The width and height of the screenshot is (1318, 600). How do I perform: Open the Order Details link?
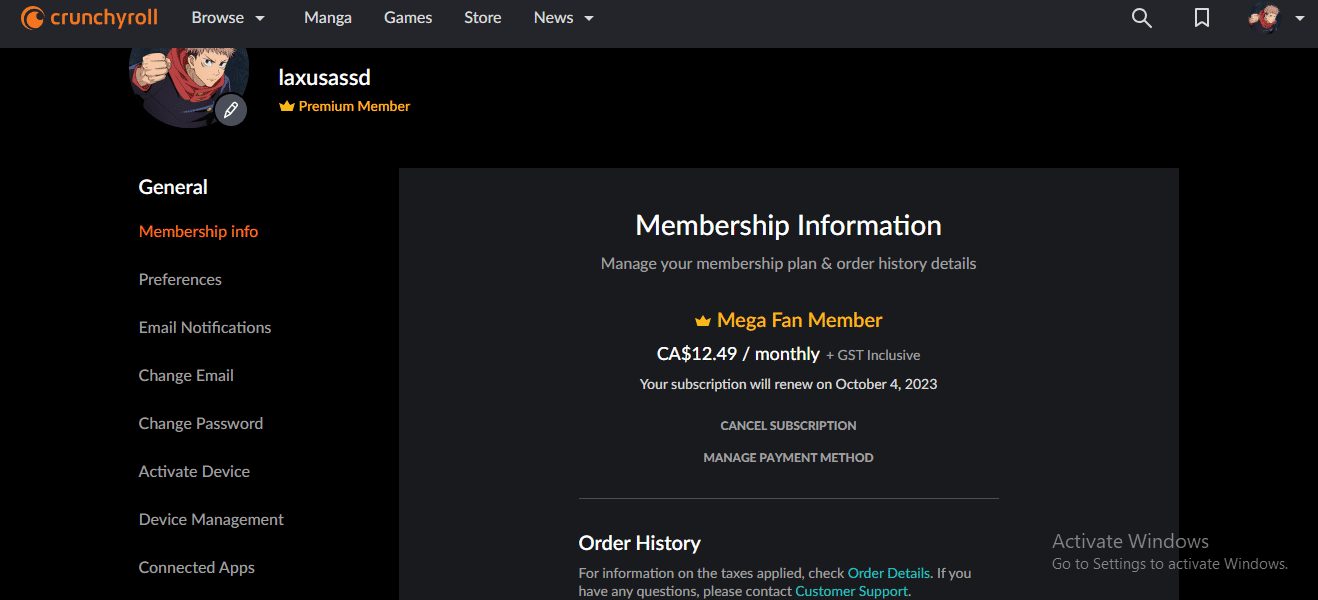pyautogui.click(x=889, y=573)
